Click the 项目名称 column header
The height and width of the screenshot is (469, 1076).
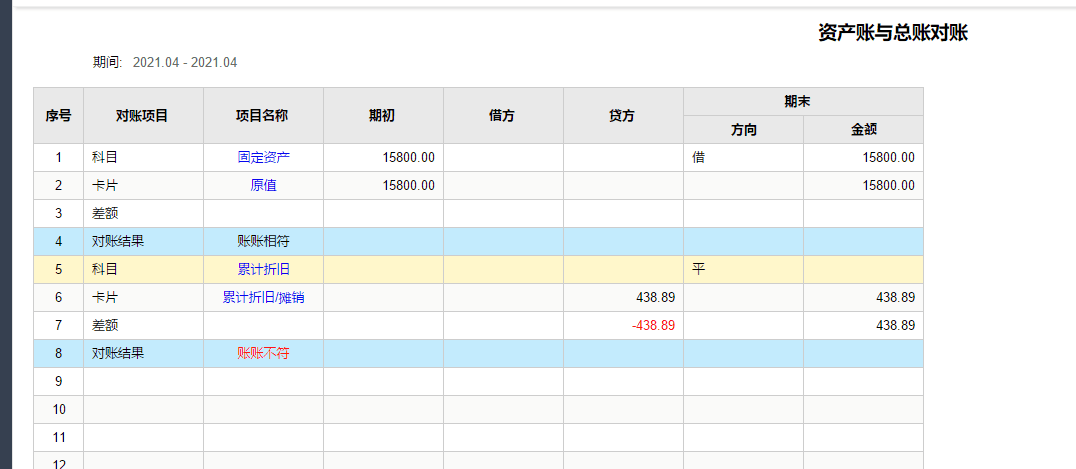[x=264, y=115]
